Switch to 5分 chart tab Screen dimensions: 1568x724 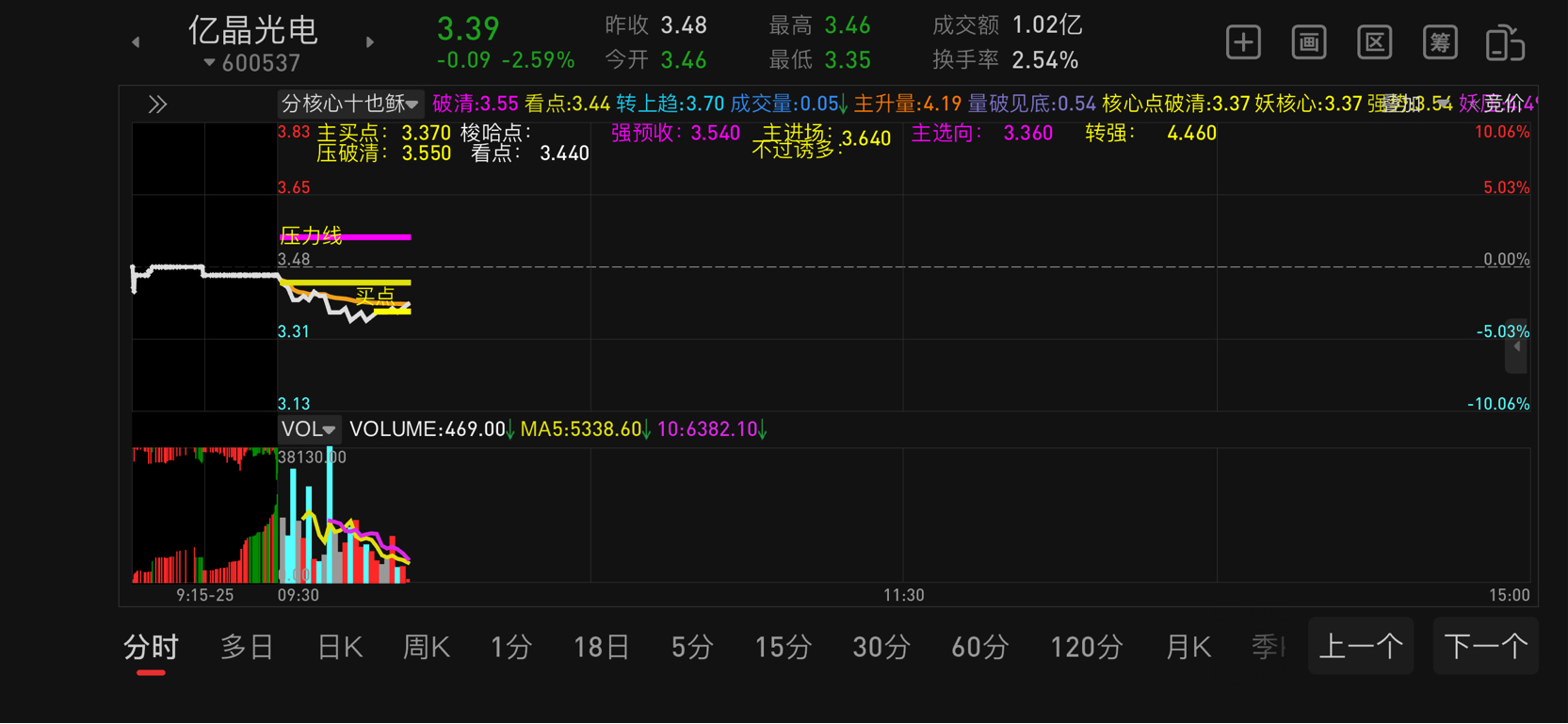click(692, 648)
